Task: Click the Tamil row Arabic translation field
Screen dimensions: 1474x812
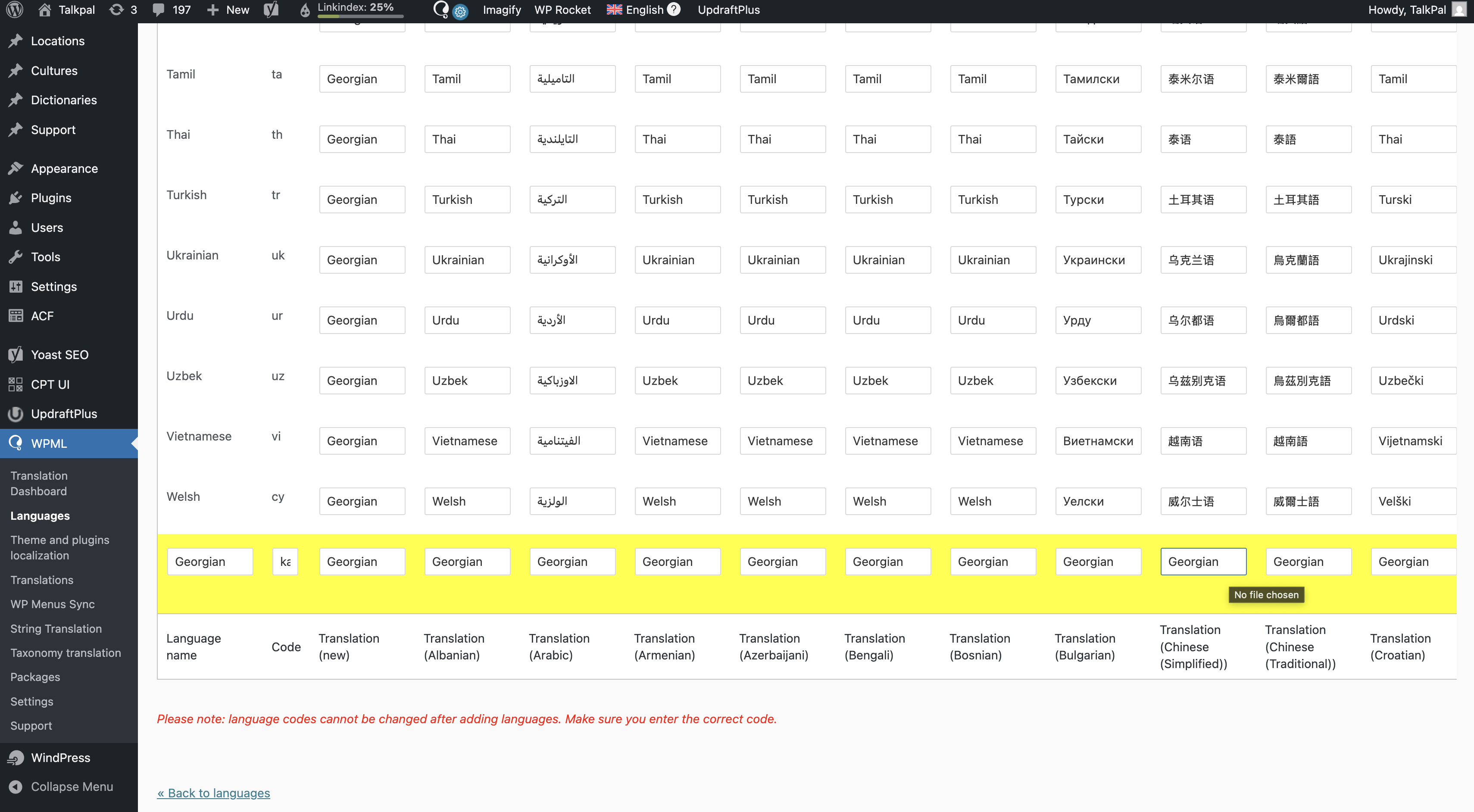Action: [x=572, y=79]
